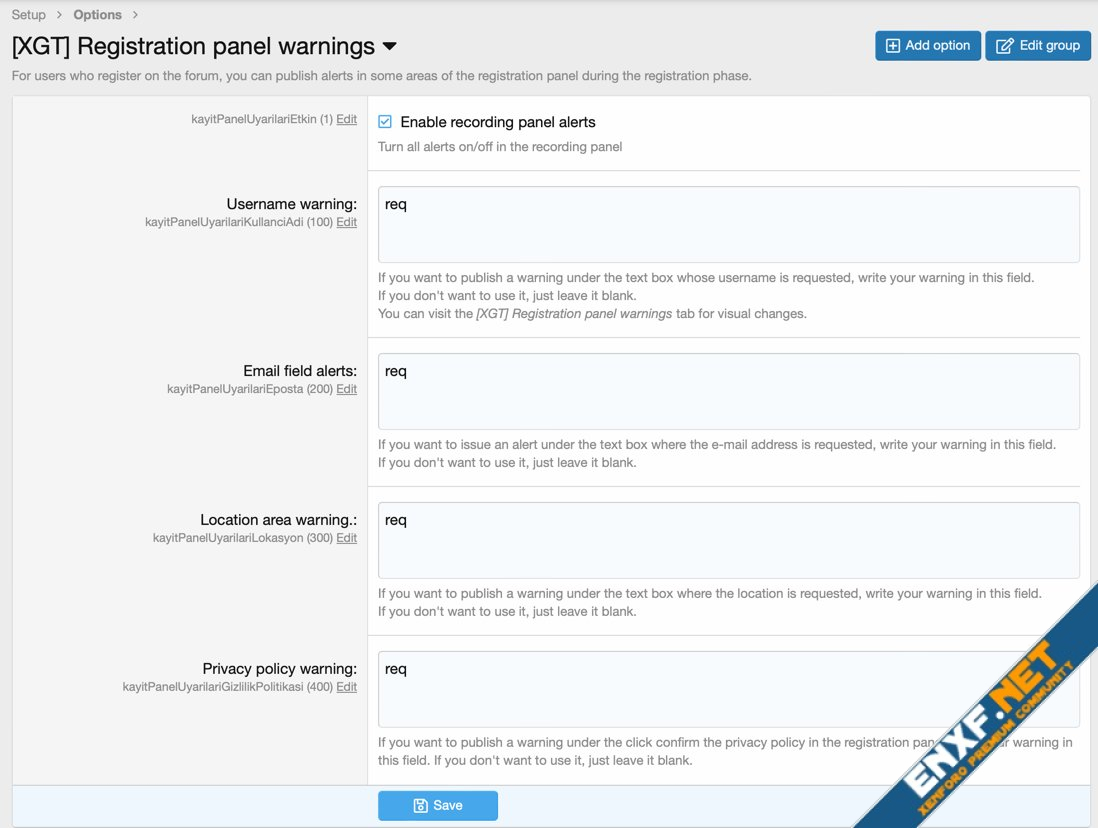
Task: Edit the kayitPanelUyarilariKullanciAdi option
Action: pos(346,222)
